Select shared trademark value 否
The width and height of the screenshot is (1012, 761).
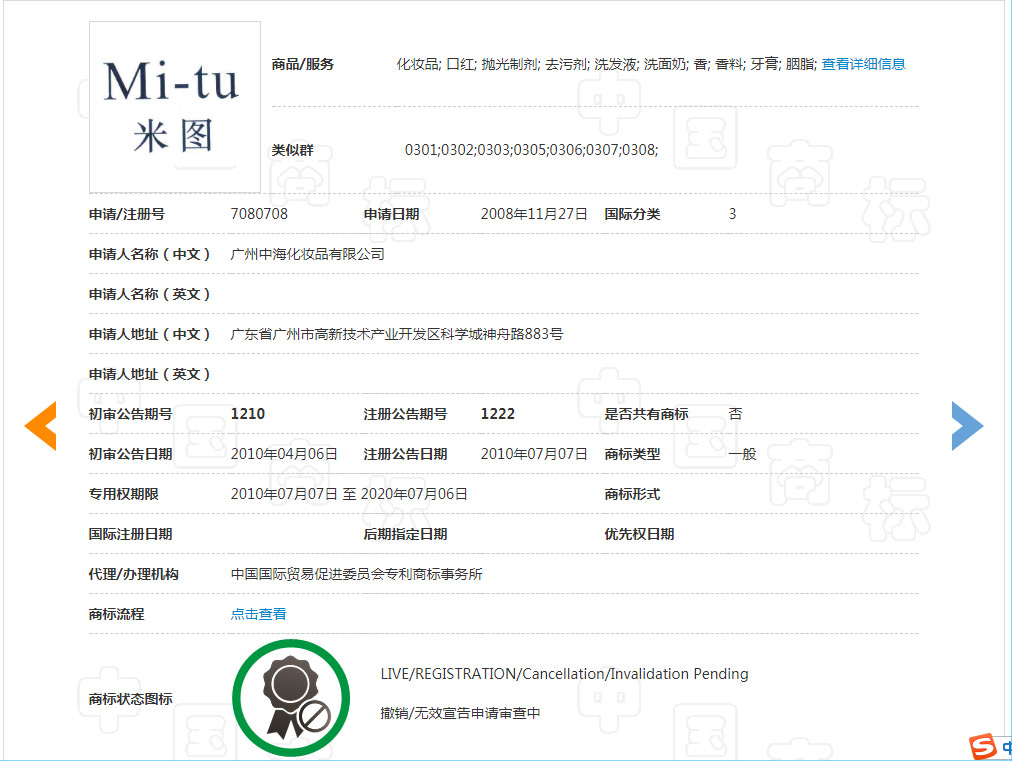coord(735,414)
